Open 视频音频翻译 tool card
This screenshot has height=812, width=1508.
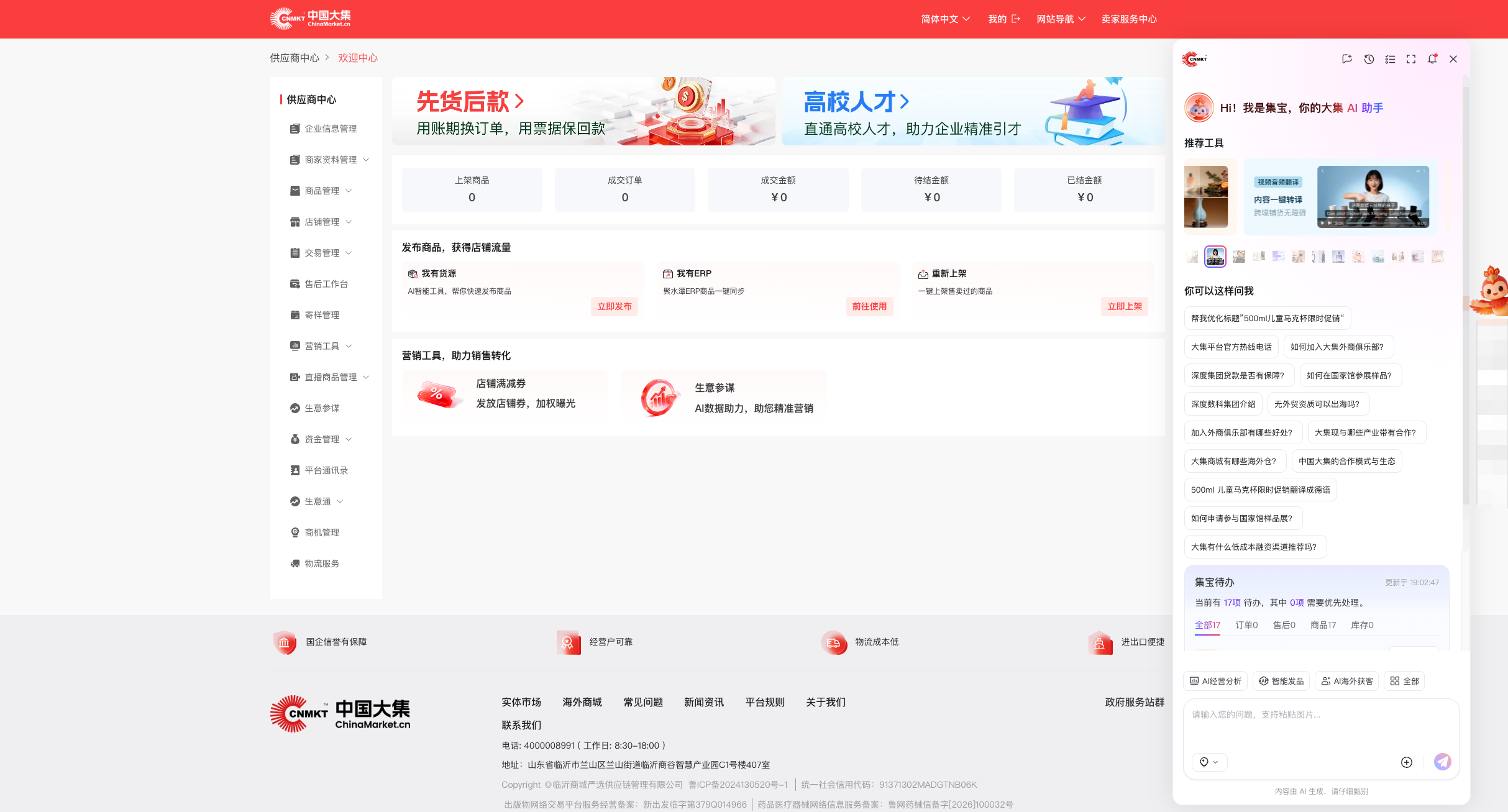click(x=1341, y=197)
